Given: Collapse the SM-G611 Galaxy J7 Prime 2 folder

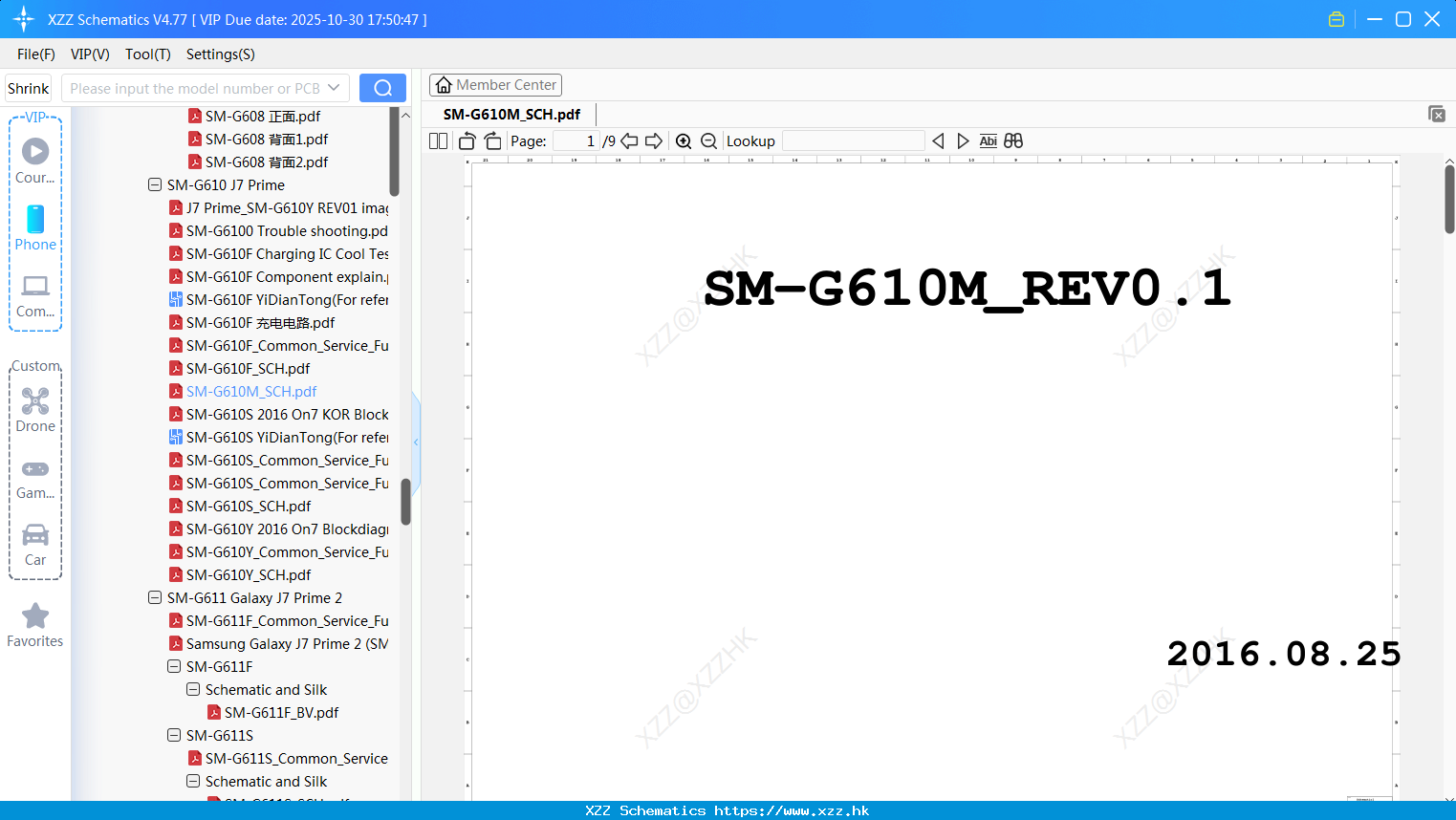Looking at the screenshot, I should point(155,597).
